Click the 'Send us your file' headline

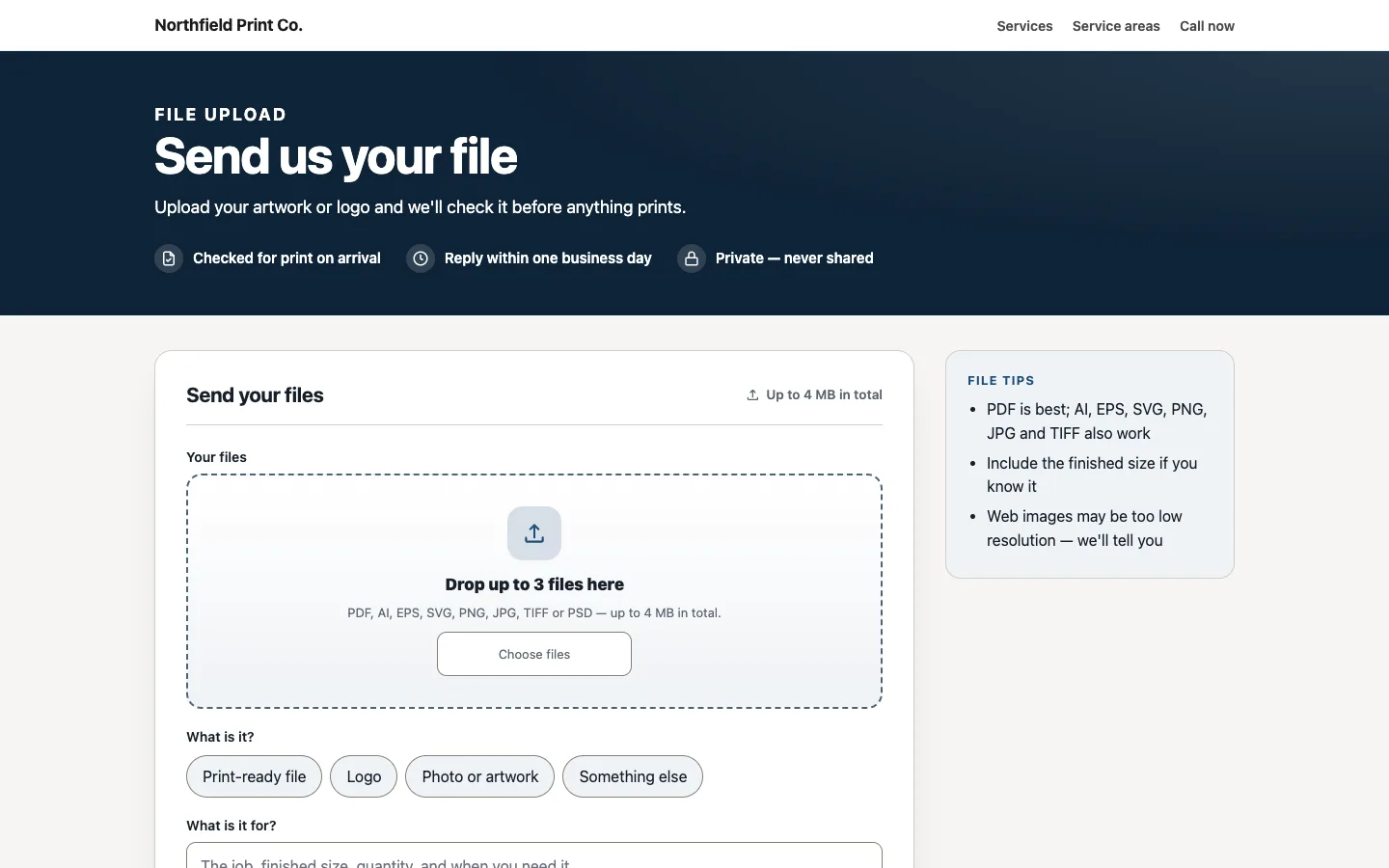pyautogui.click(x=336, y=156)
